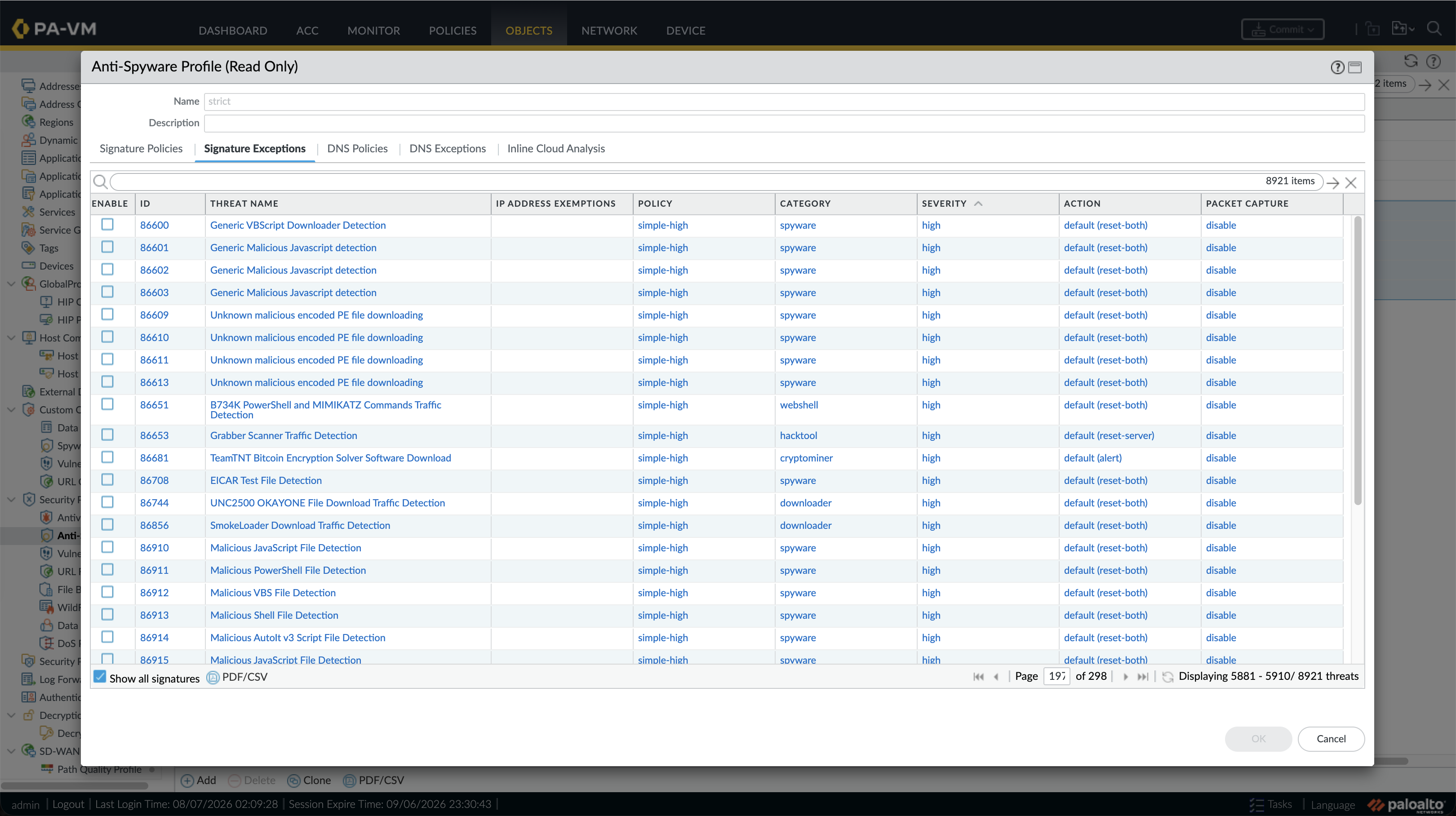Open Tags in the sidebar
The height and width of the screenshot is (816, 1456).
coord(49,248)
